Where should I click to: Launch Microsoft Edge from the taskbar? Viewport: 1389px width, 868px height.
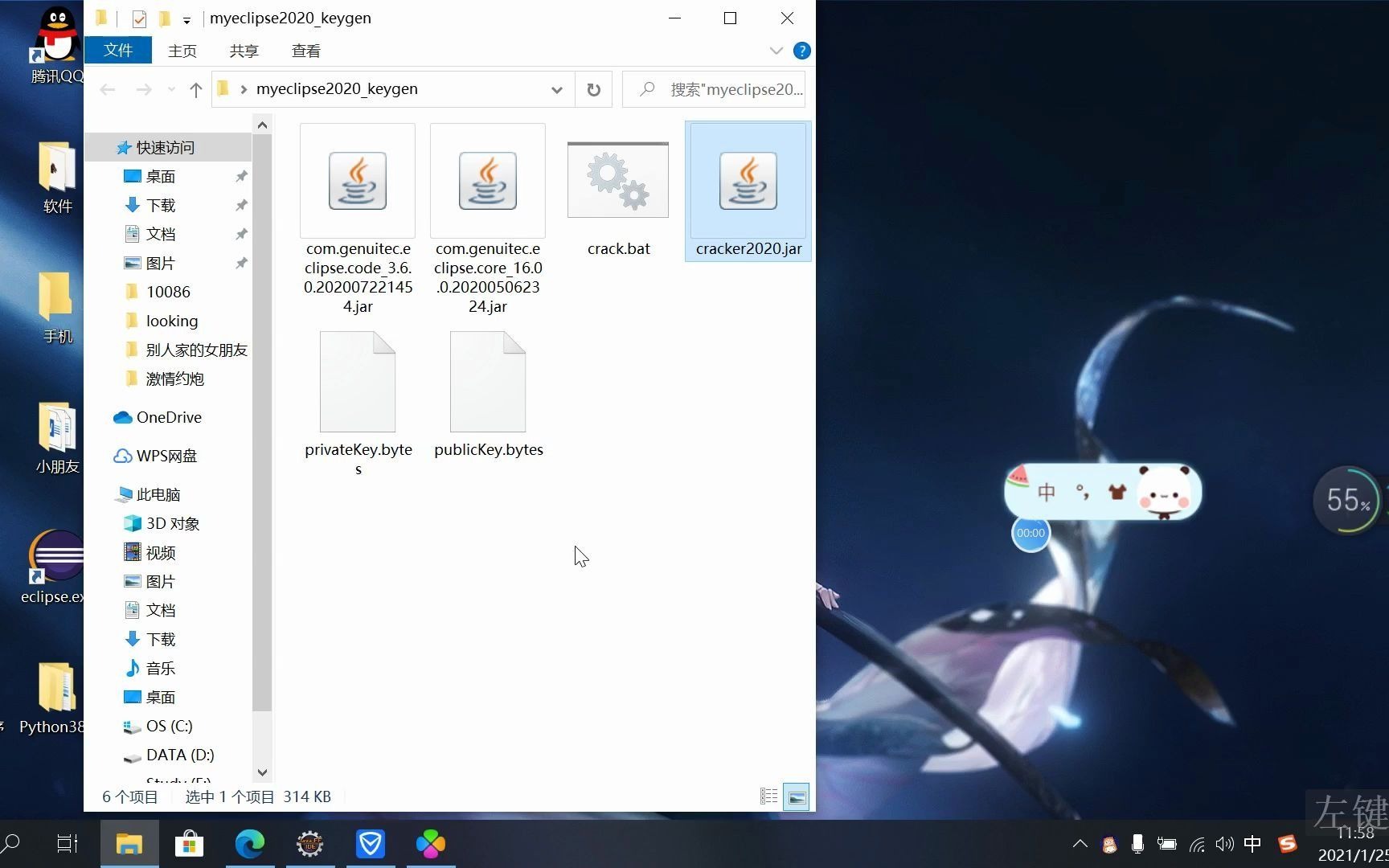tap(250, 843)
